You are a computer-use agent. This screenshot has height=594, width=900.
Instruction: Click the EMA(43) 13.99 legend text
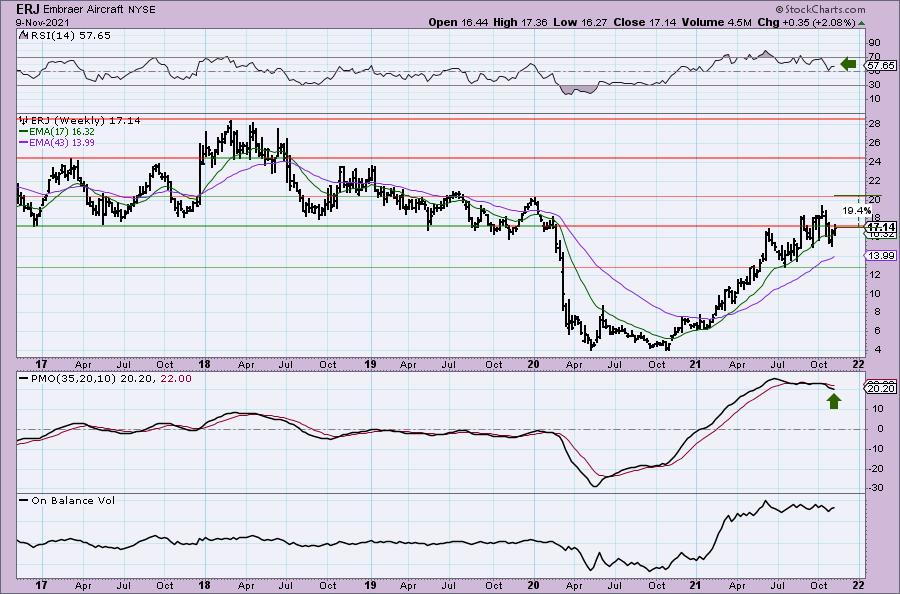point(62,142)
